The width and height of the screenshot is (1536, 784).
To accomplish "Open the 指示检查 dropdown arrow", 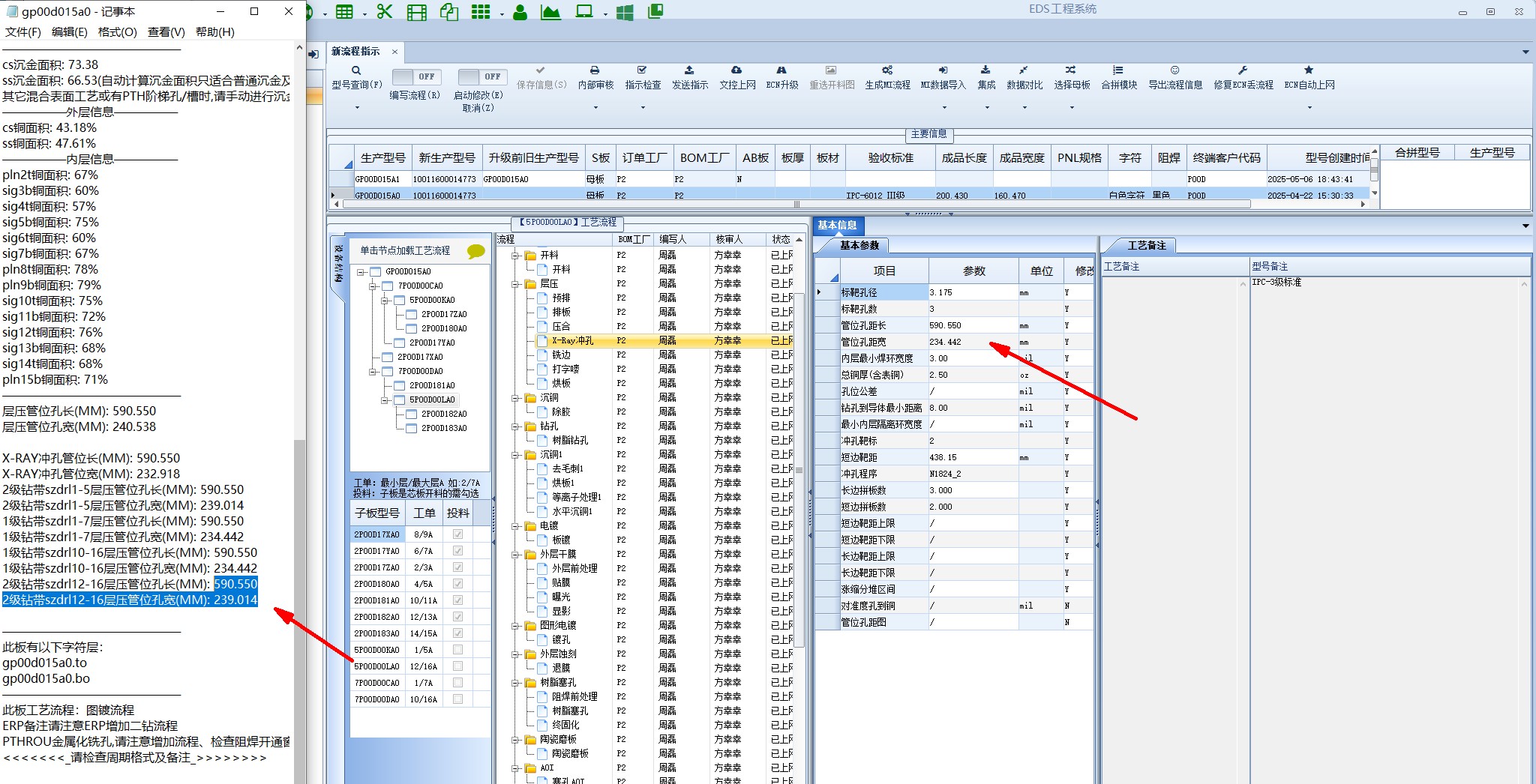I will click(643, 108).
